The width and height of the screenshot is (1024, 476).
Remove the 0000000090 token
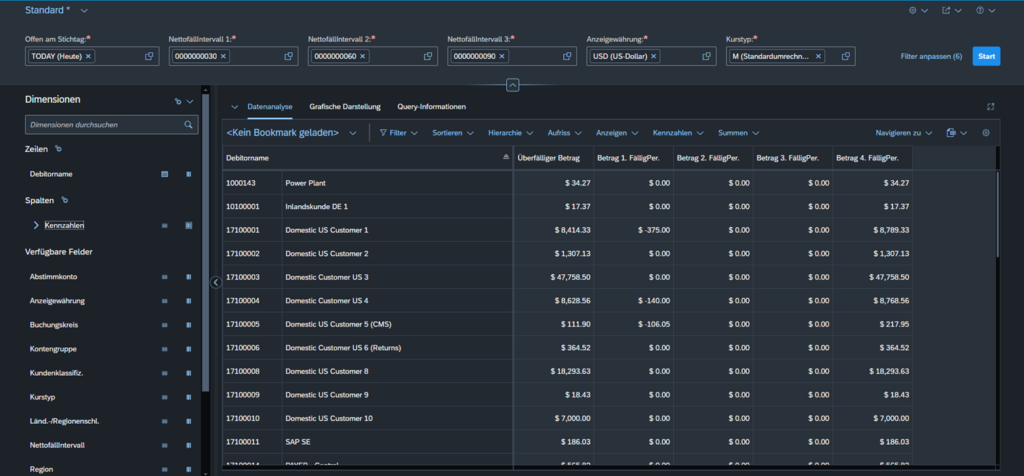(502, 56)
